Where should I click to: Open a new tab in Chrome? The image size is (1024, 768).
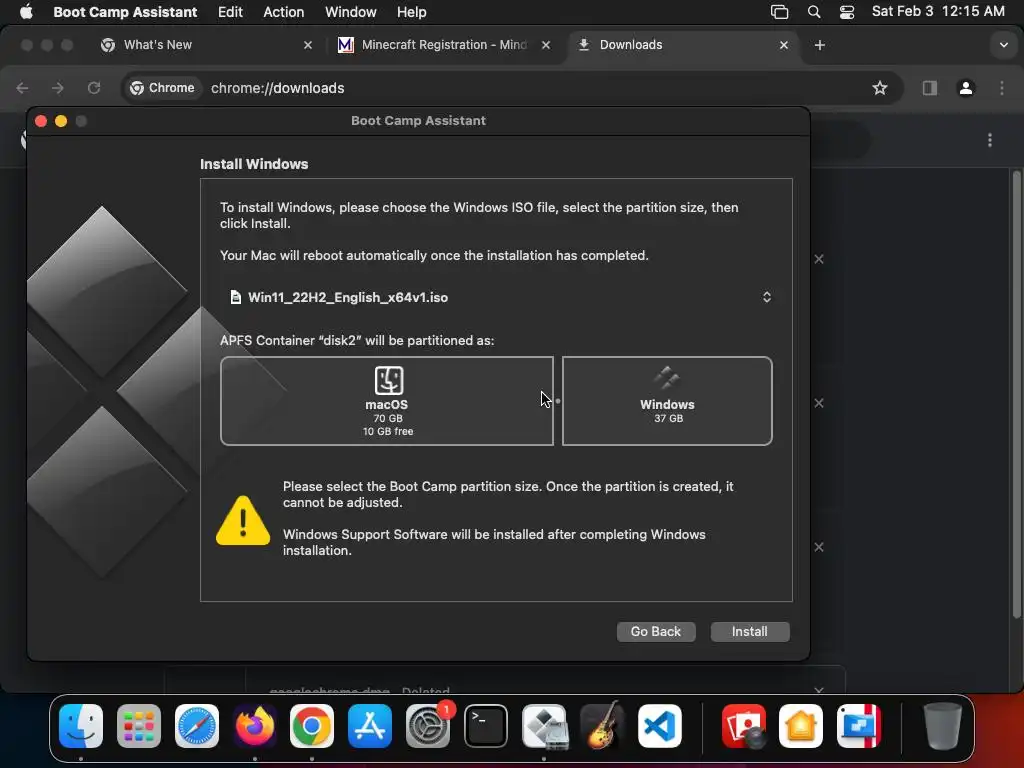pos(820,45)
